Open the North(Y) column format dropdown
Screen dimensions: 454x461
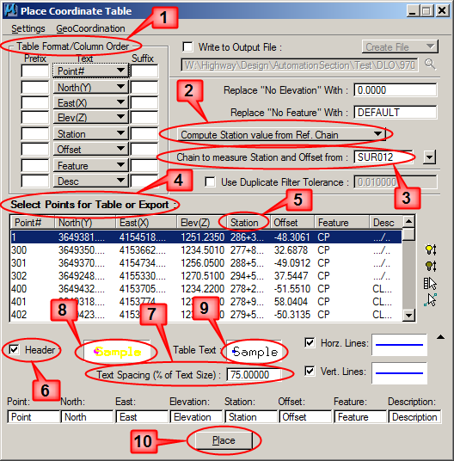(x=90, y=87)
